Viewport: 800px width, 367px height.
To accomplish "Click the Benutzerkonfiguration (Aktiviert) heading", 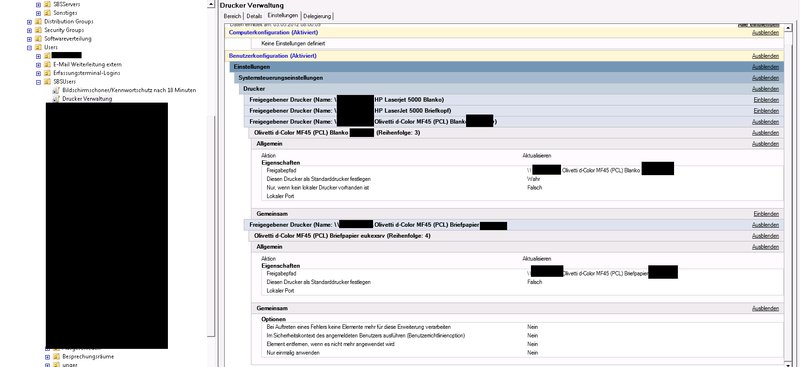I will pos(272,56).
